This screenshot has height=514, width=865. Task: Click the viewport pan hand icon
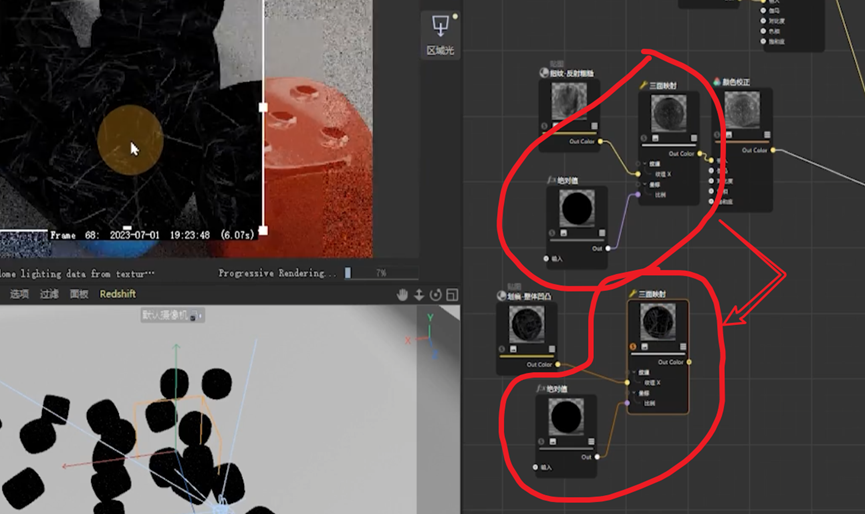point(403,295)
